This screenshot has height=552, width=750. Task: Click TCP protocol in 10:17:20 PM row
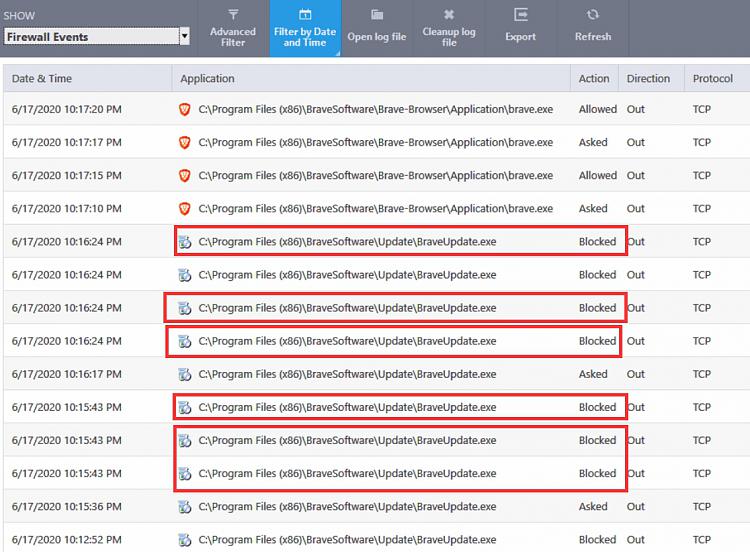click(702, 110)
